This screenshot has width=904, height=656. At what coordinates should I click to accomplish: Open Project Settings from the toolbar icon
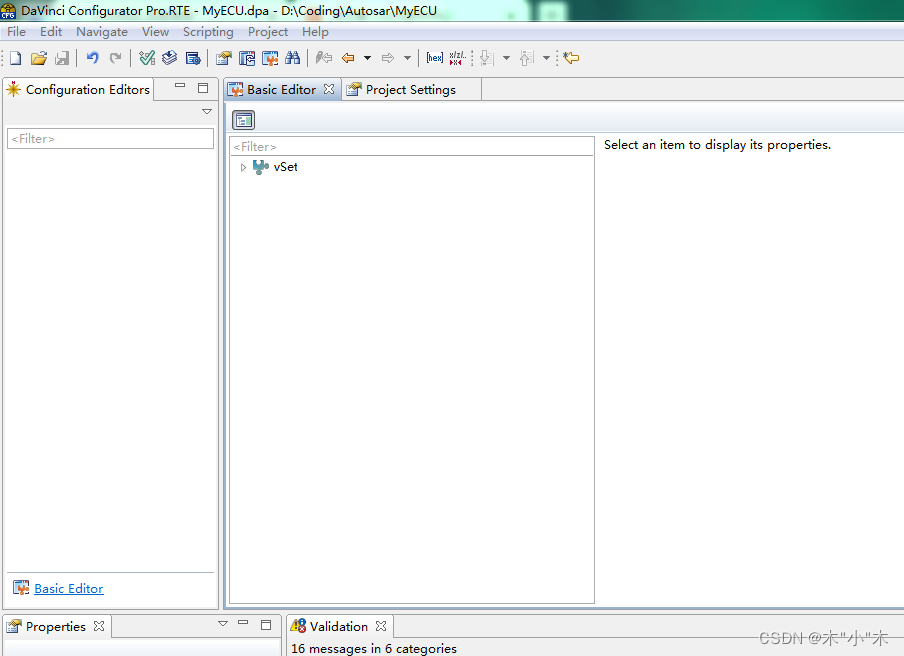(224, 58)
